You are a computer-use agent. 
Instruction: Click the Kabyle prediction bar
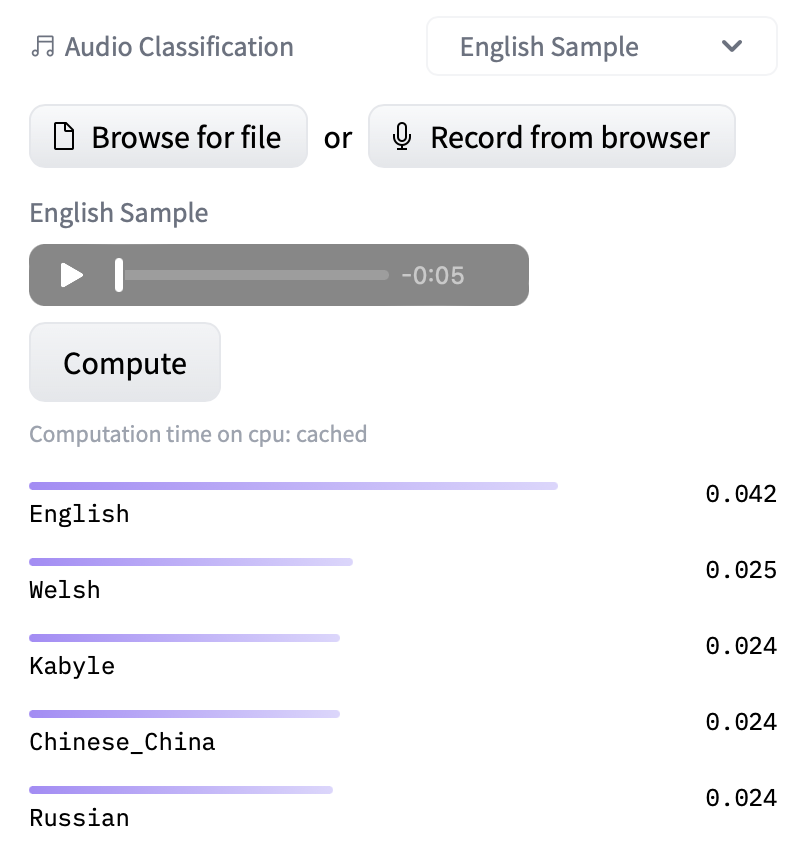click(x=184, y=638)
